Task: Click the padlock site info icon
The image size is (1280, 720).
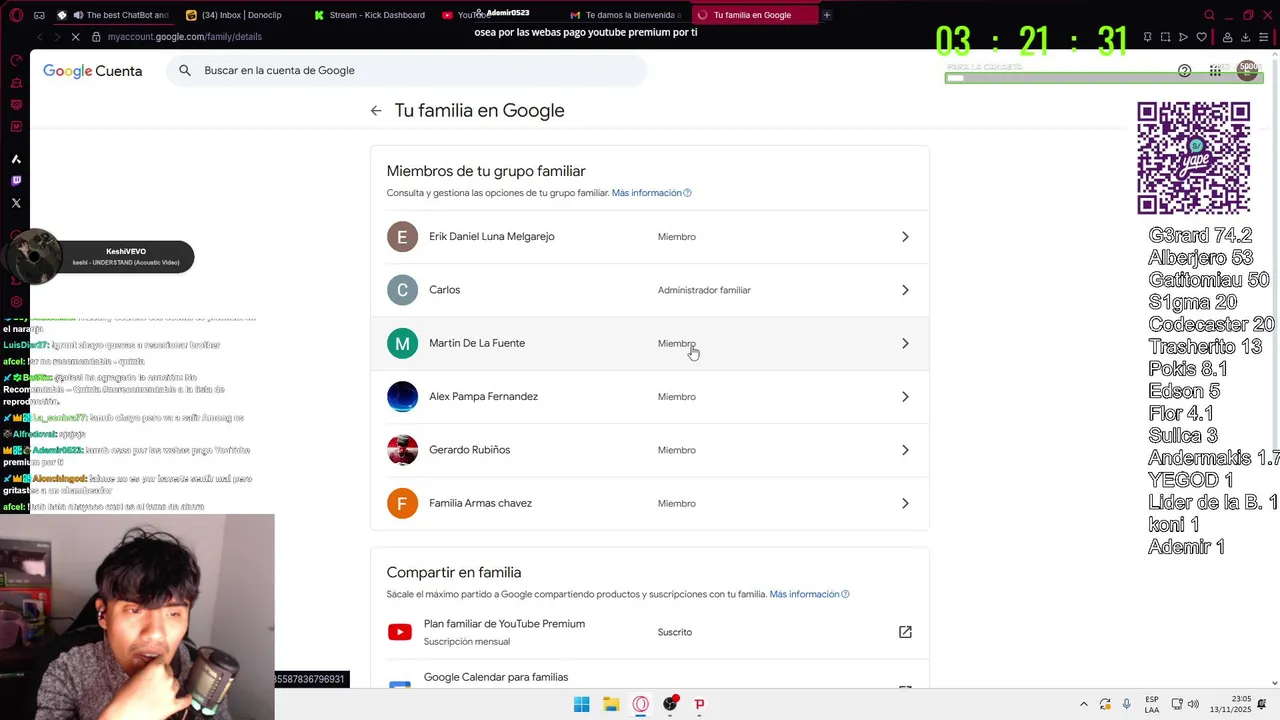Action: 96,37
